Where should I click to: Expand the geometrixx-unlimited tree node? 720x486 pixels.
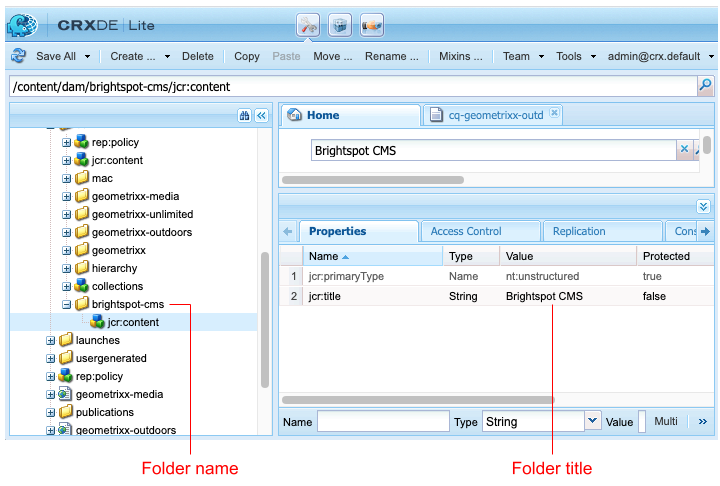point(67,214)
